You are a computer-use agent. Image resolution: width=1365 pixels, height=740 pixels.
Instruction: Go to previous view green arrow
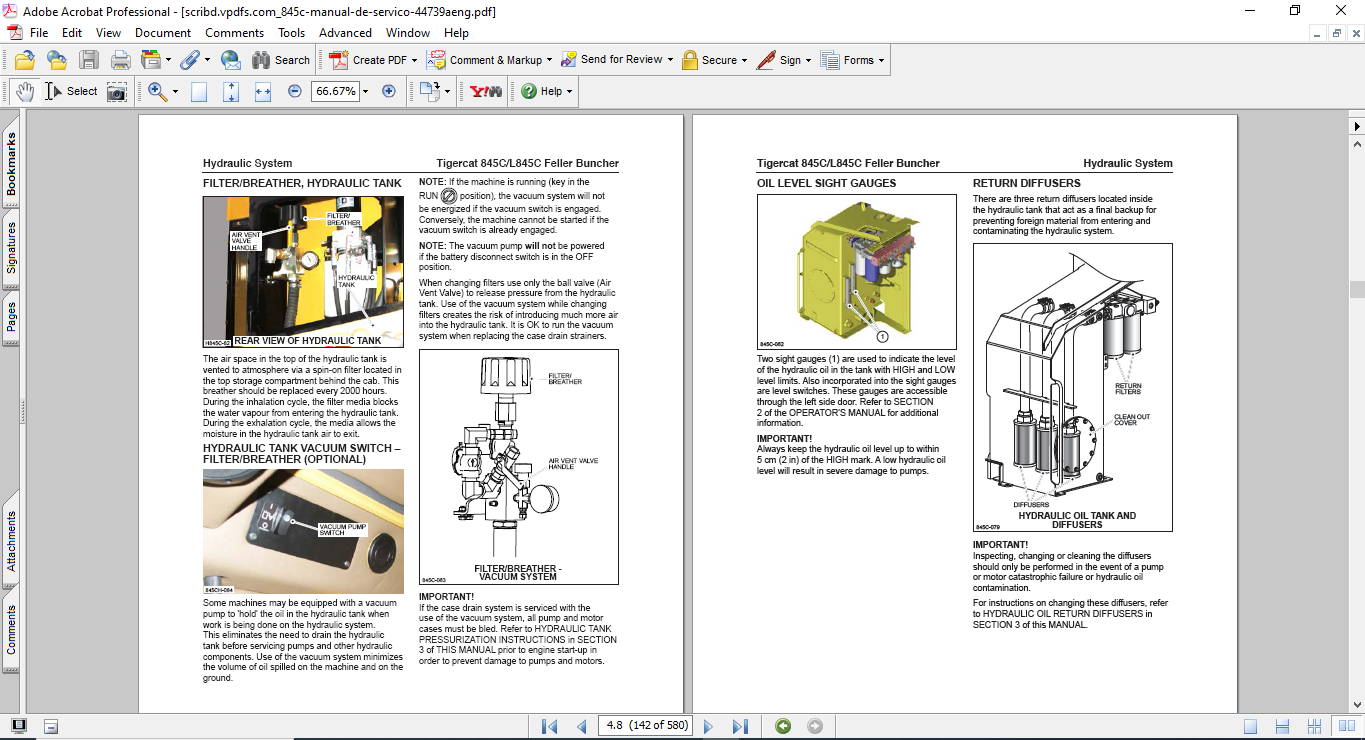point(783,726)
